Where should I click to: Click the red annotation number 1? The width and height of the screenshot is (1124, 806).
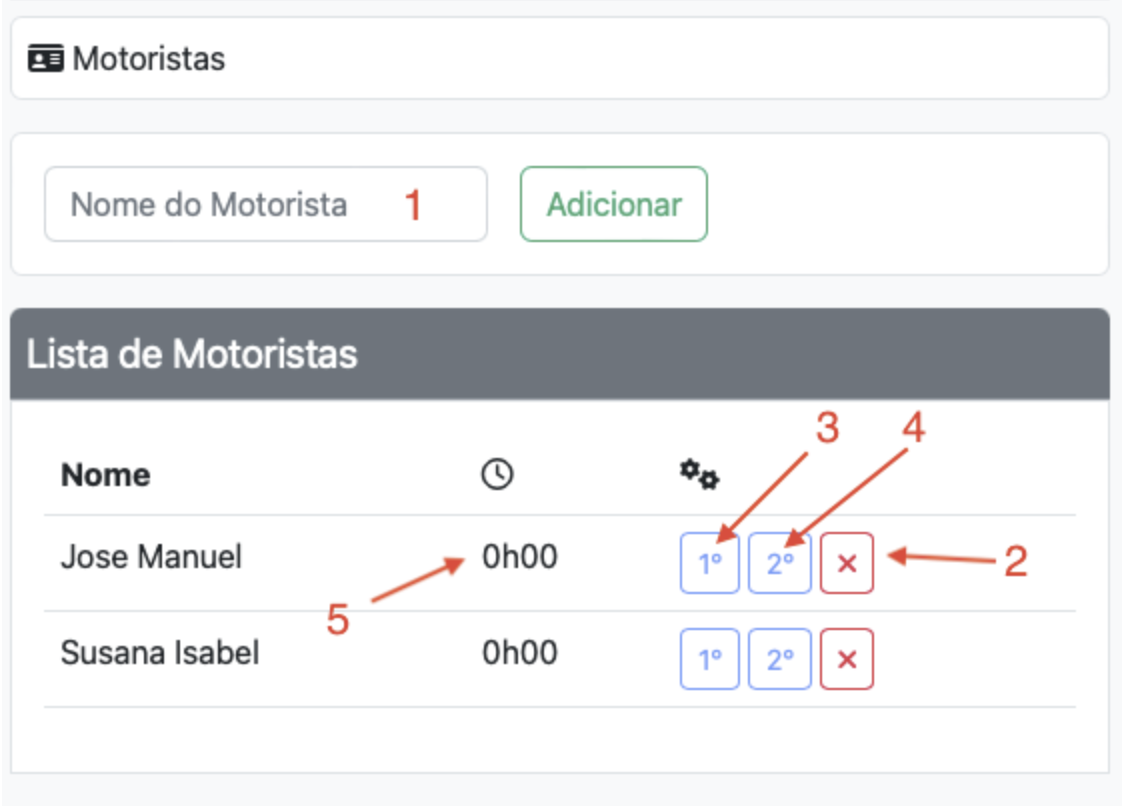[x=413, y=205]
